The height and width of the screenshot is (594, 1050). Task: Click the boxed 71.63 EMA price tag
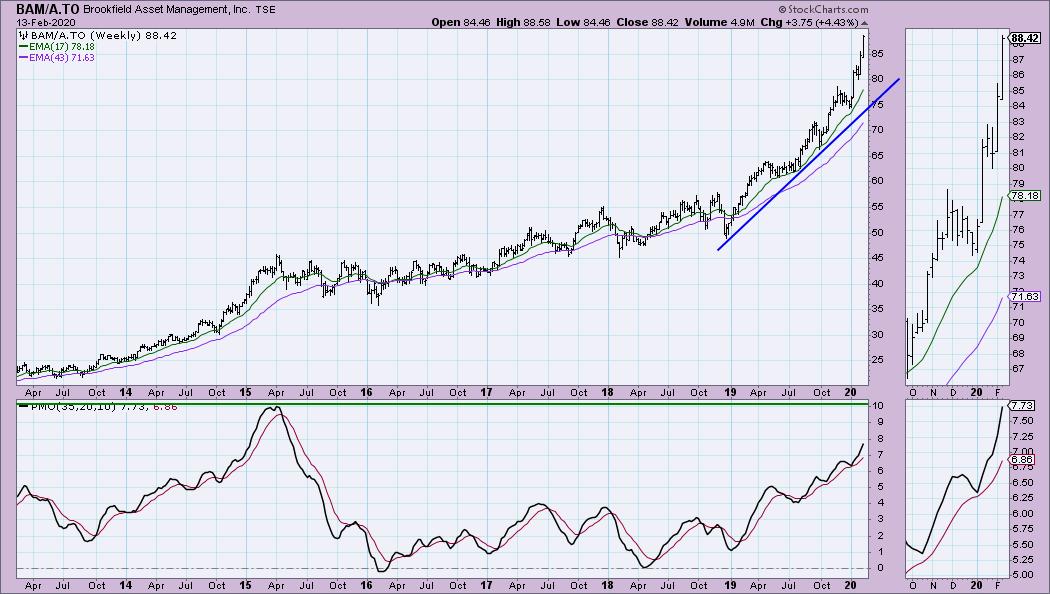(1025, 296)
